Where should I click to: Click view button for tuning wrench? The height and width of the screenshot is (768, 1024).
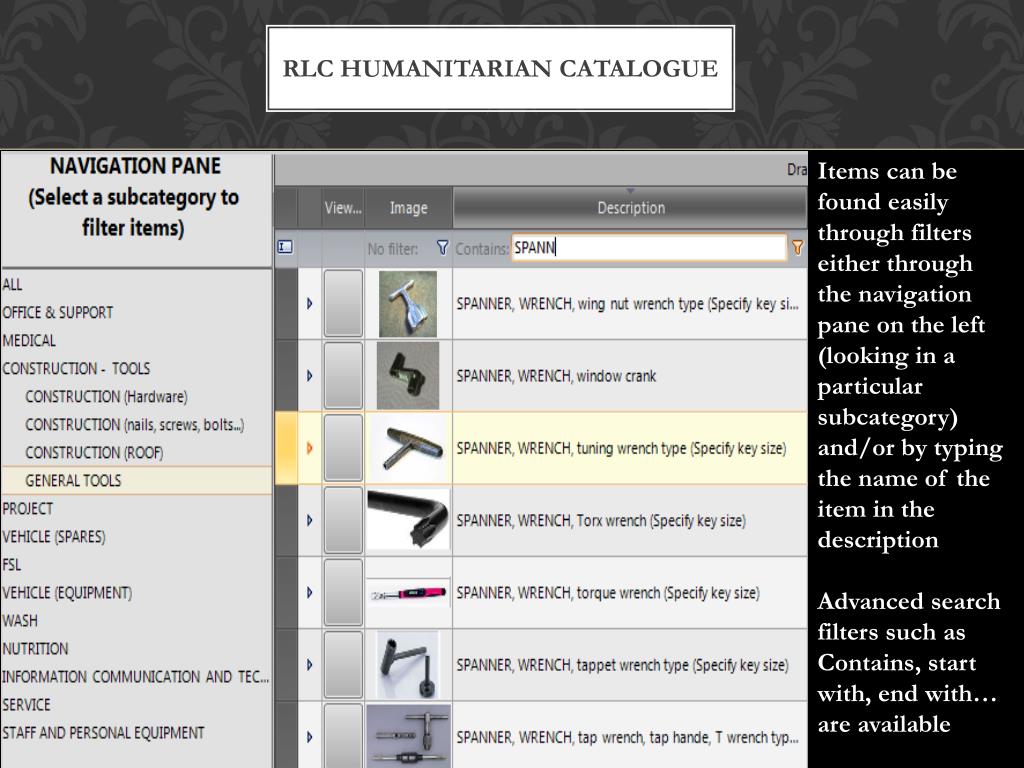[344, 448]
